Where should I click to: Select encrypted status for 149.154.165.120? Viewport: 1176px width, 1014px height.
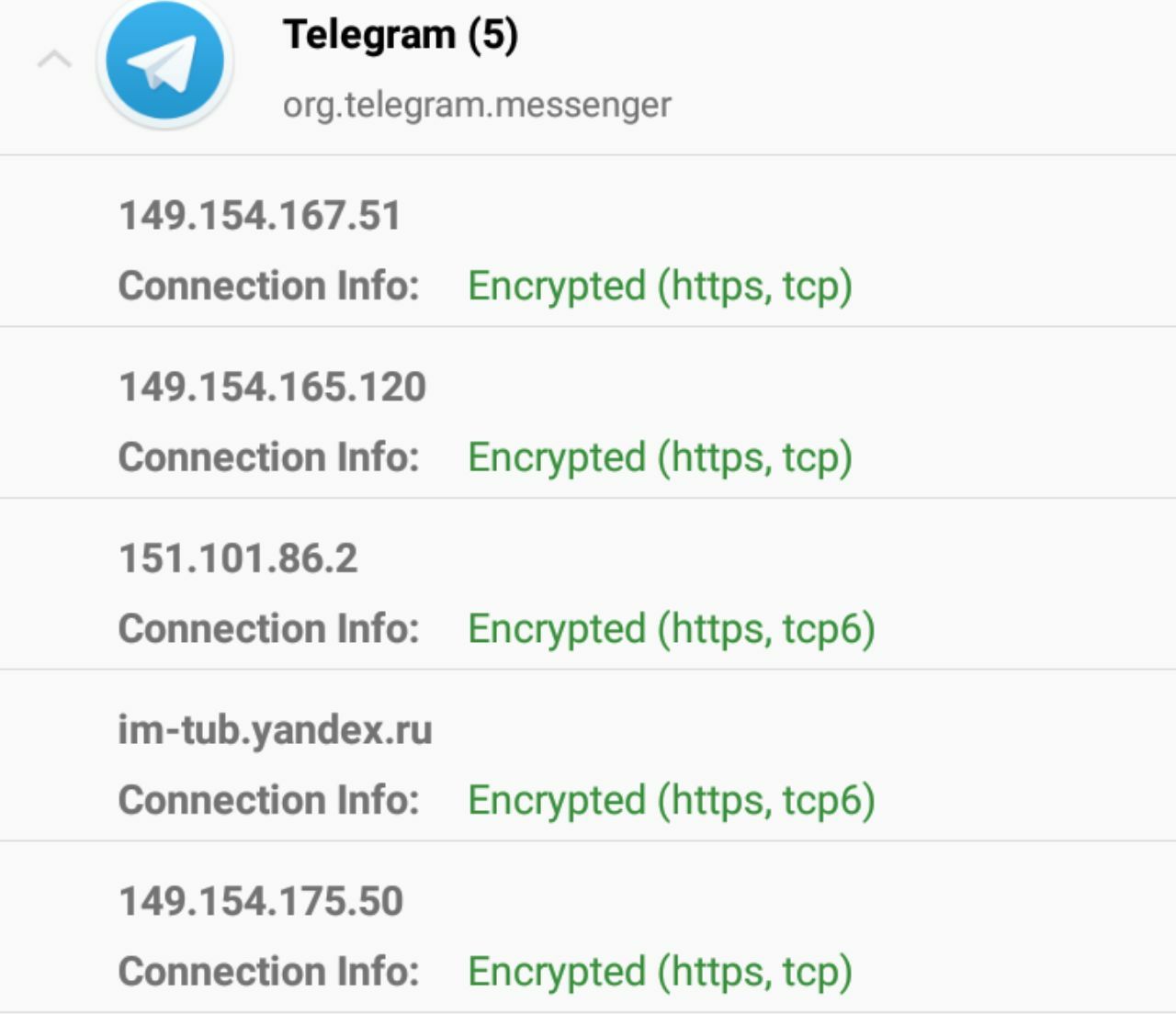[x=660, y=457]
